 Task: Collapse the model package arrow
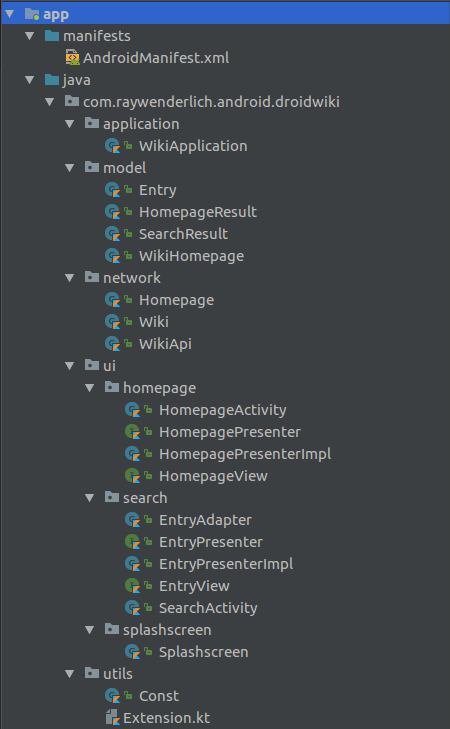70,168
